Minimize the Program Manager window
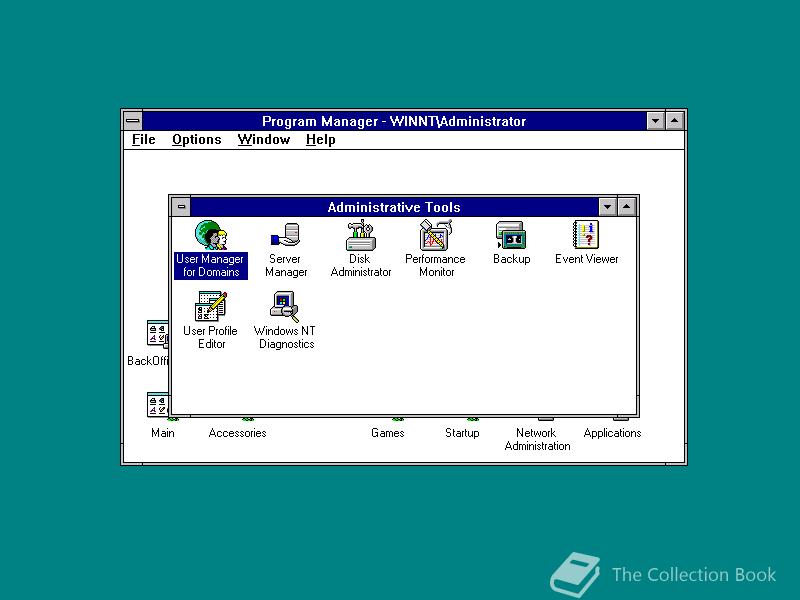The height and width of the screenshot is (600, 800). (655, 121)
